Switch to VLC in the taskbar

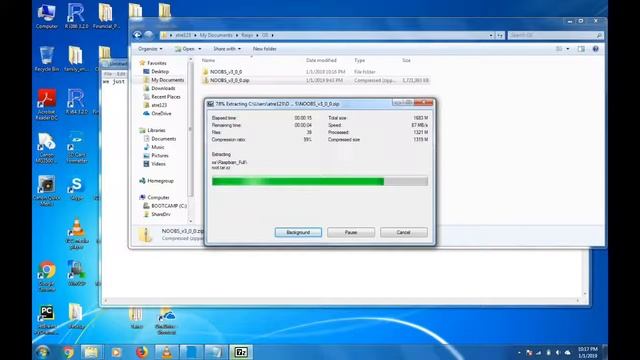[167, 352]
